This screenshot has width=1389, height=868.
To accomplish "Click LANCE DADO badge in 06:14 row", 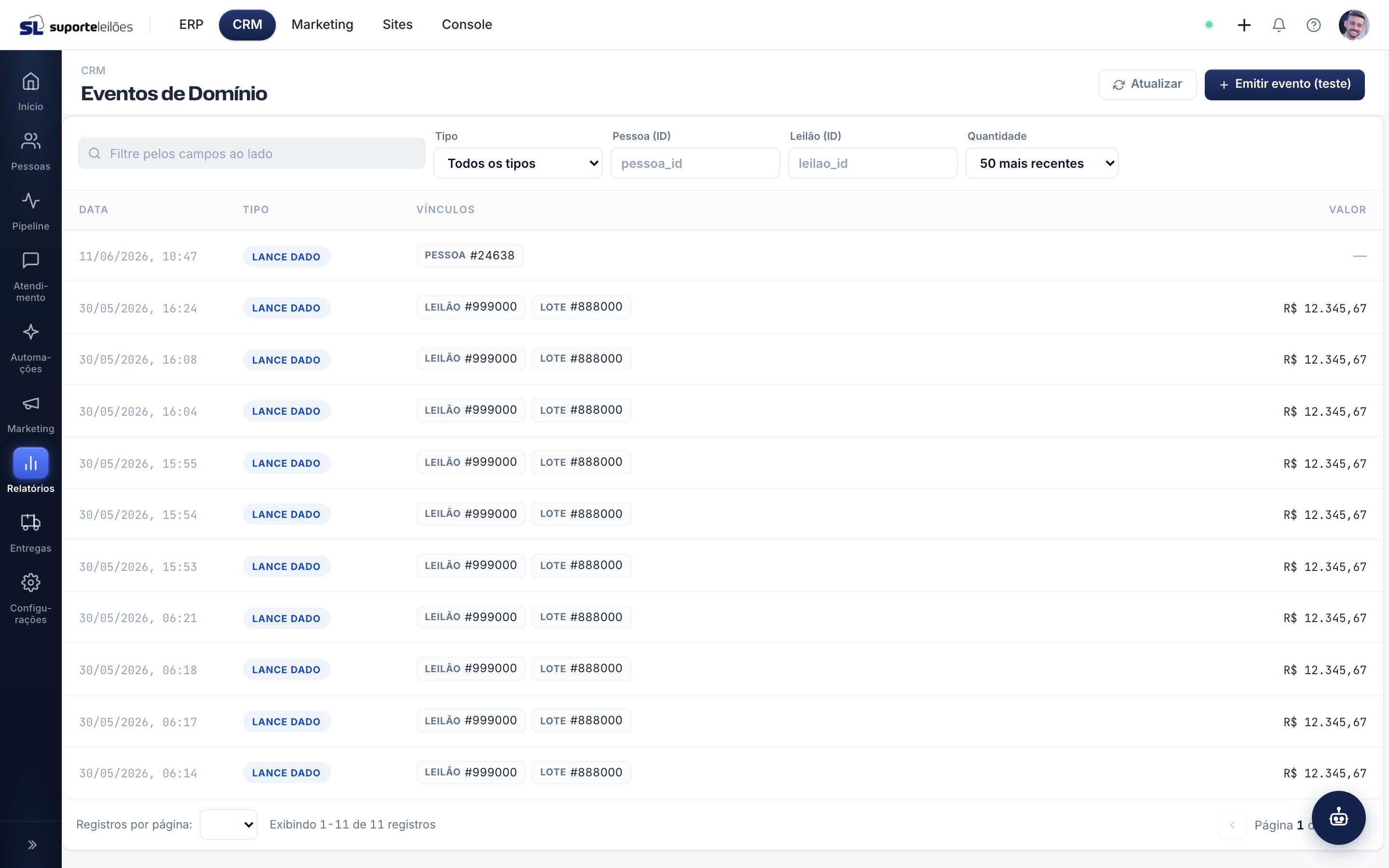I will pyautogui.click(x=286, y=773).
